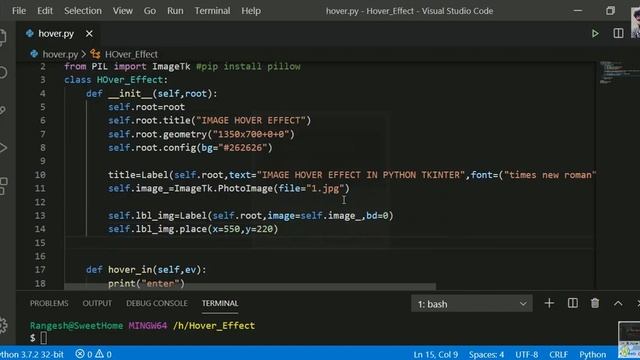The width and height of the screenshot is (640, 360).
Task: Click 'hover_in' function name on line 17
Action: [130, 270]
